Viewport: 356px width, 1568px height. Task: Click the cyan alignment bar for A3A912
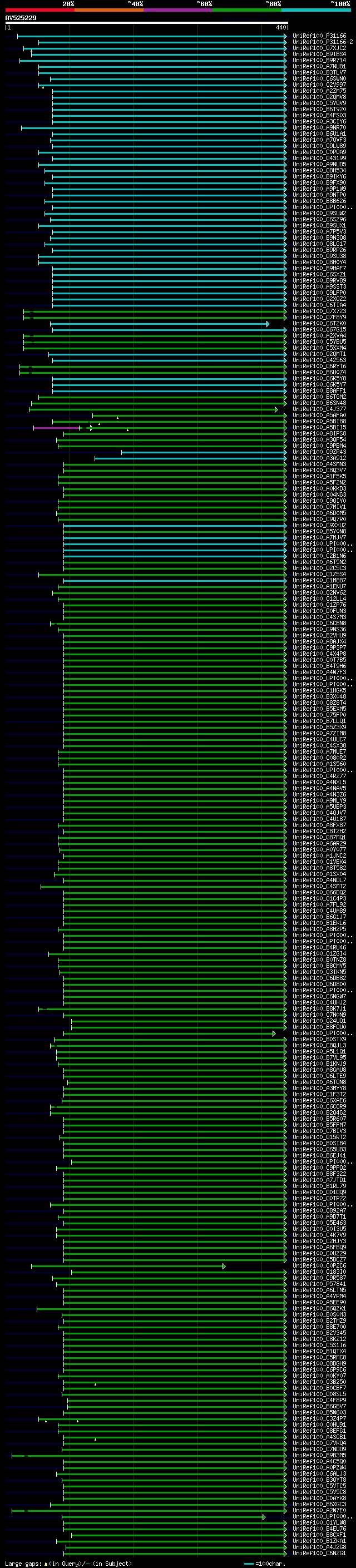pyautogui.click(x=190, y=458)
